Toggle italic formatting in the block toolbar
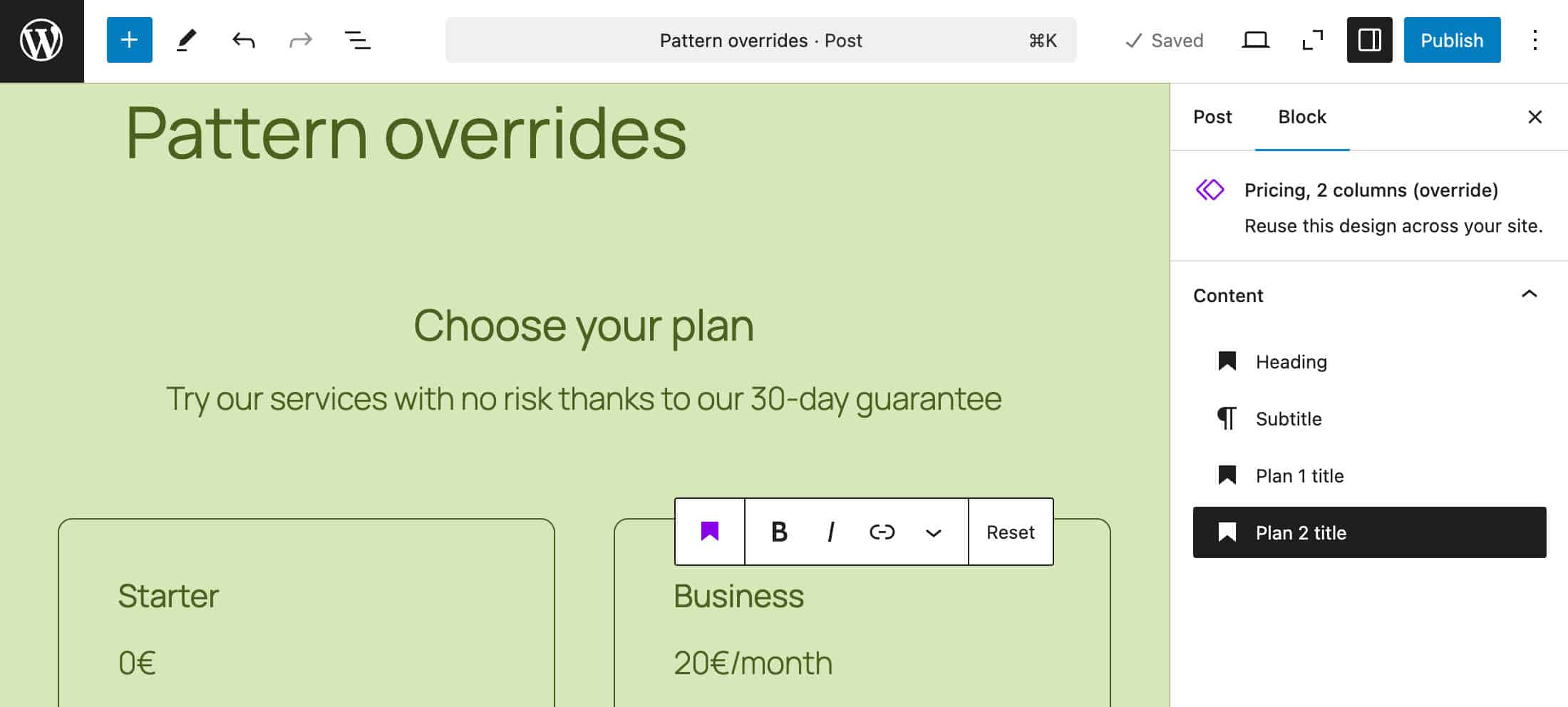 point(830,532)
